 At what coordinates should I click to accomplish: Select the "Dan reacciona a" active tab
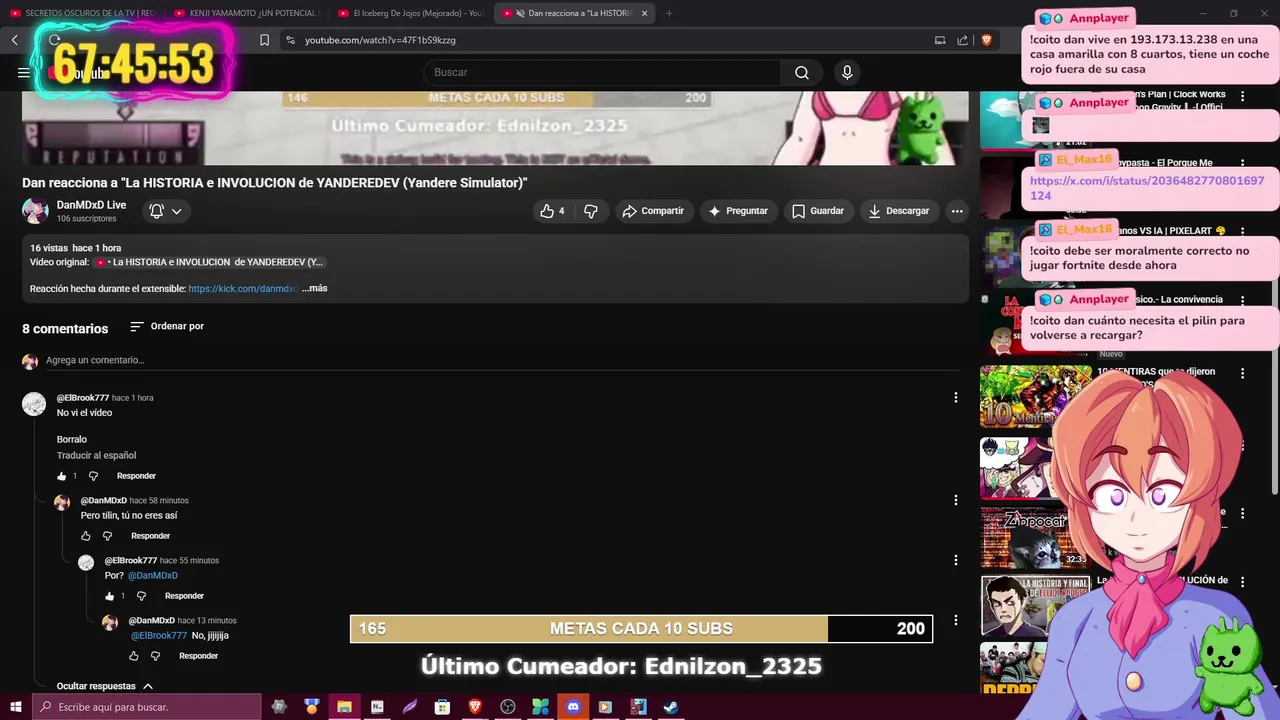coord(572,13)
